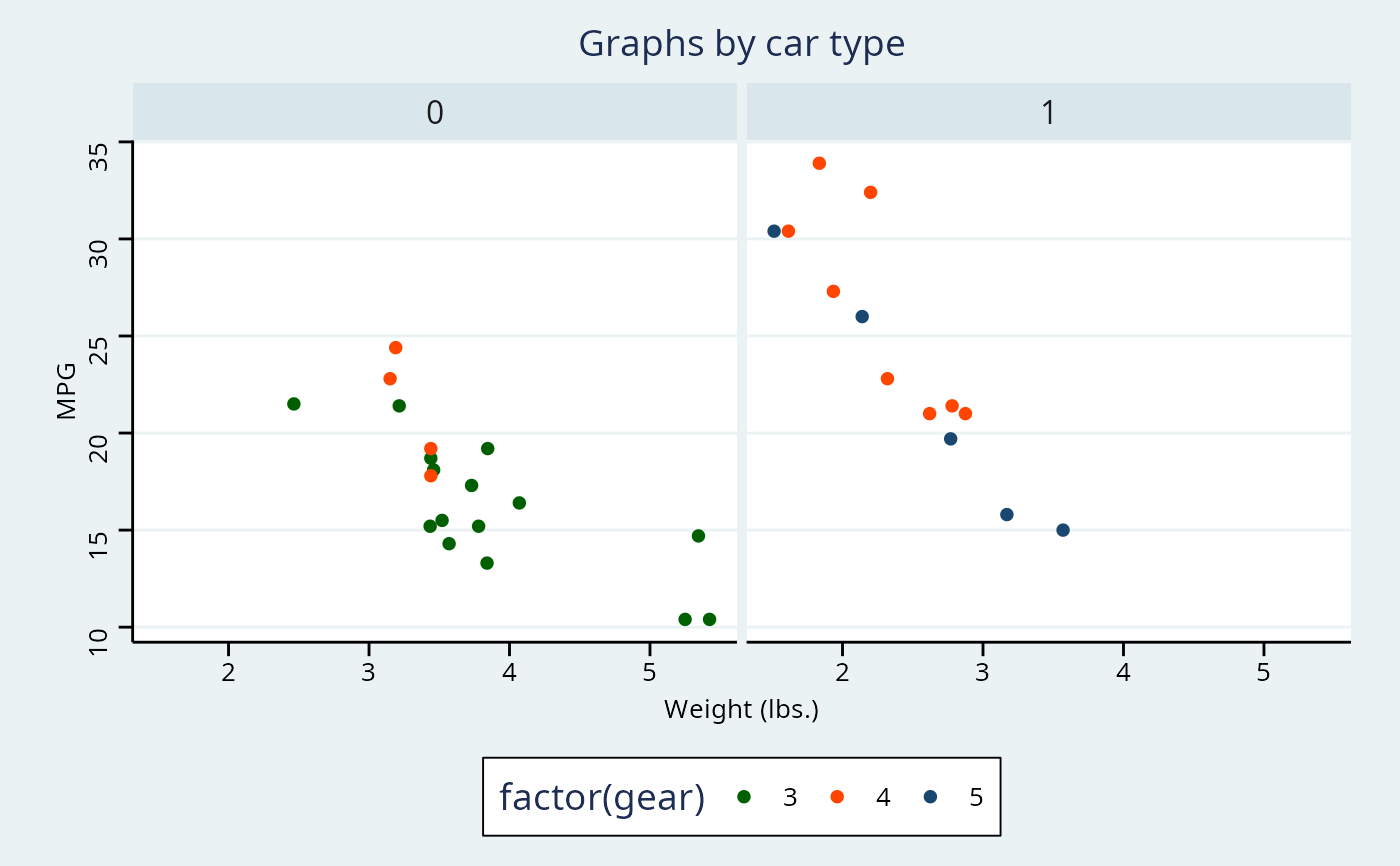
Task: Click the legend label 4 text
Action: [883, 797]
